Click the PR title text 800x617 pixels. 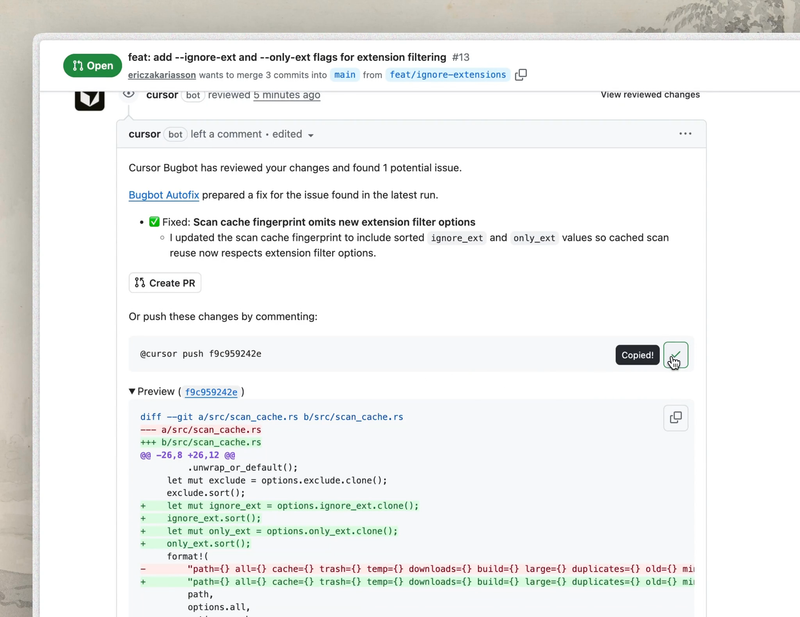(287, 57)
